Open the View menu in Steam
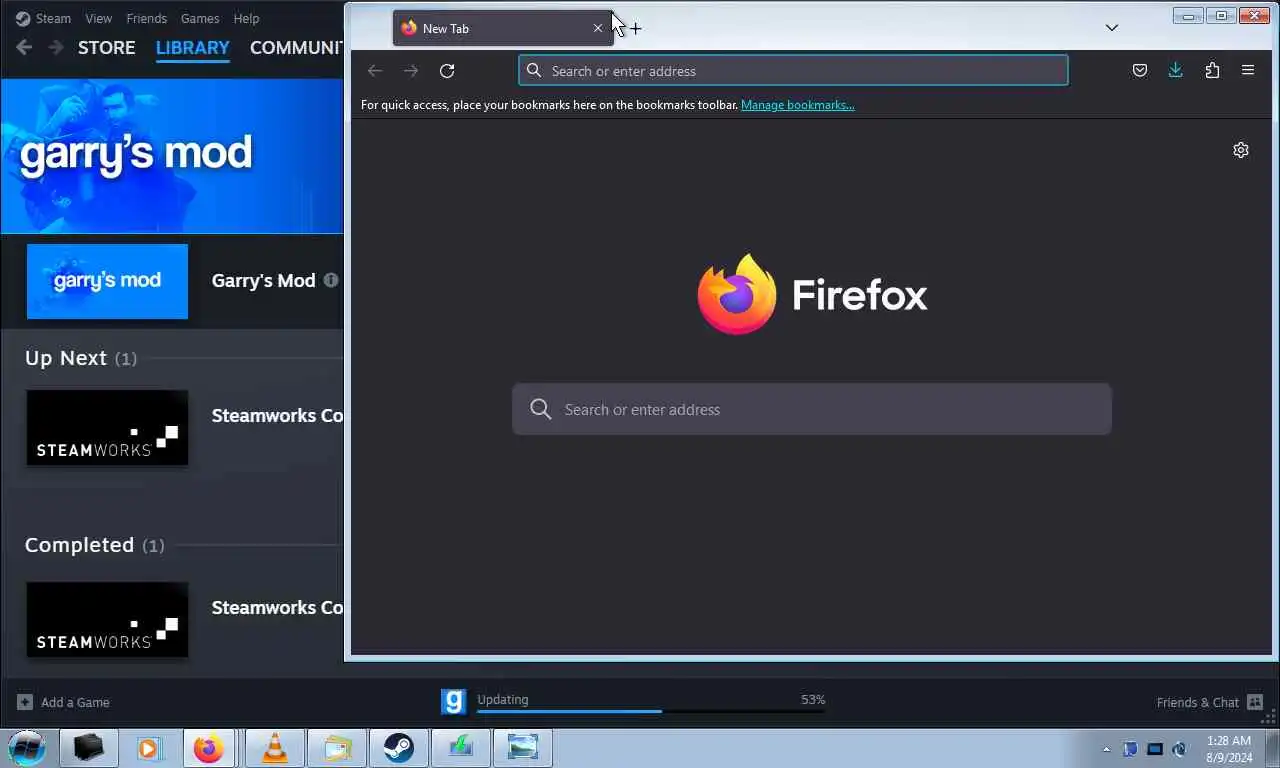The image size is (1280, 768). (99, 18)
